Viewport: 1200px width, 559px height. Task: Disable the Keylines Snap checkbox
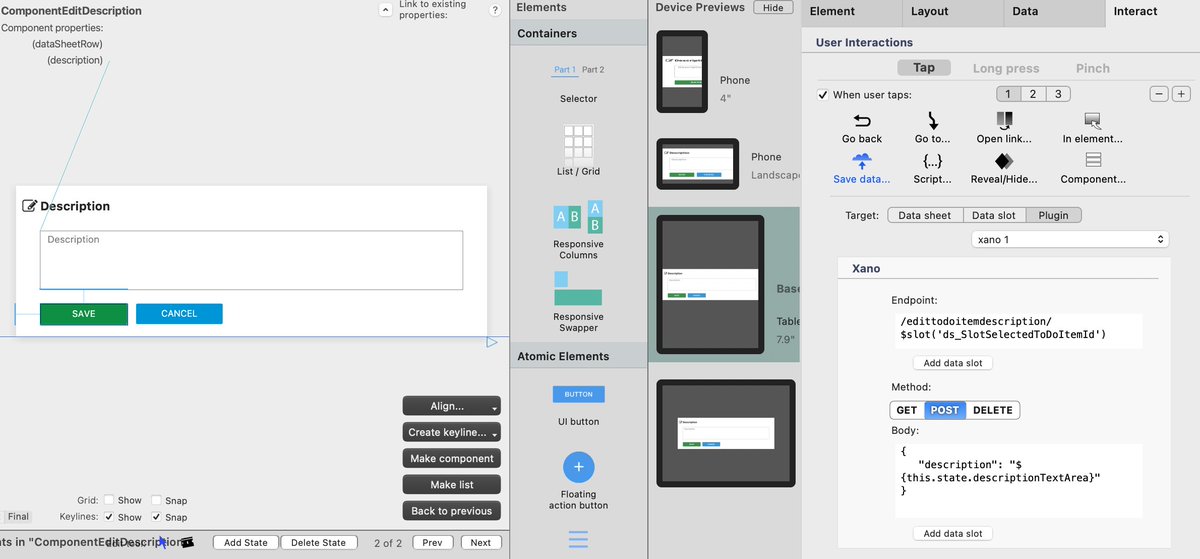[156, 517]
